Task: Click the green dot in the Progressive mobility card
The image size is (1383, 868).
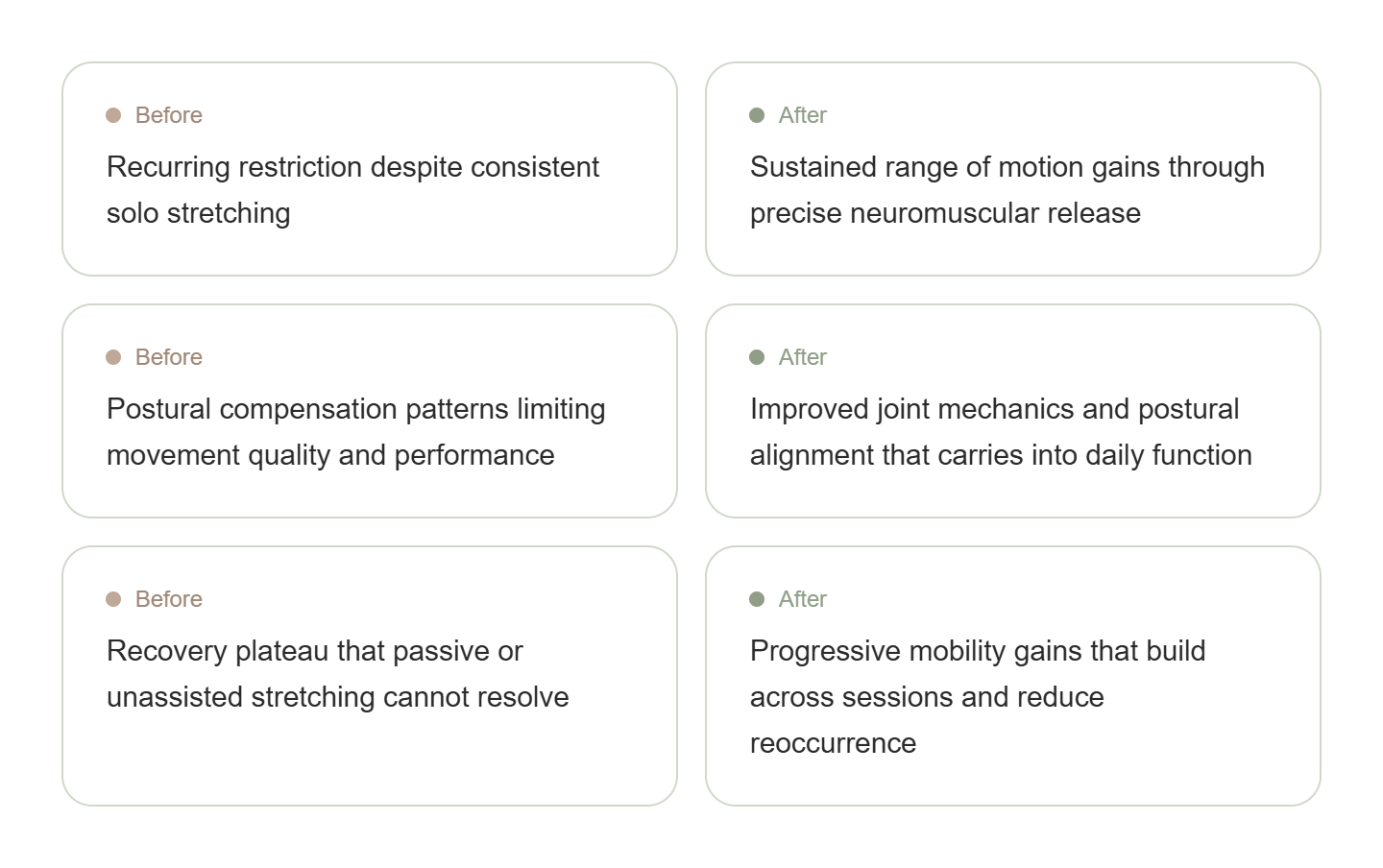Action: click(757, 599)
